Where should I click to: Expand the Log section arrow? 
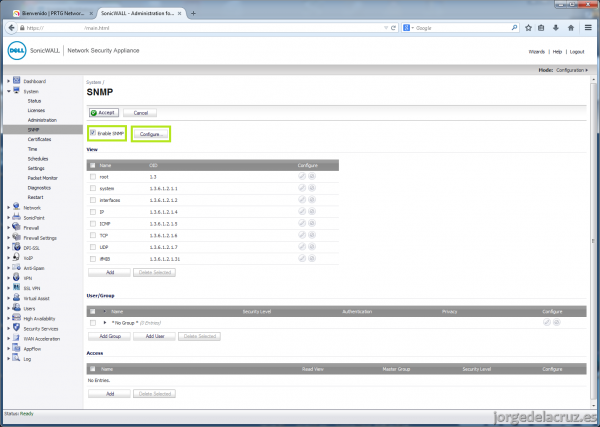8,359
